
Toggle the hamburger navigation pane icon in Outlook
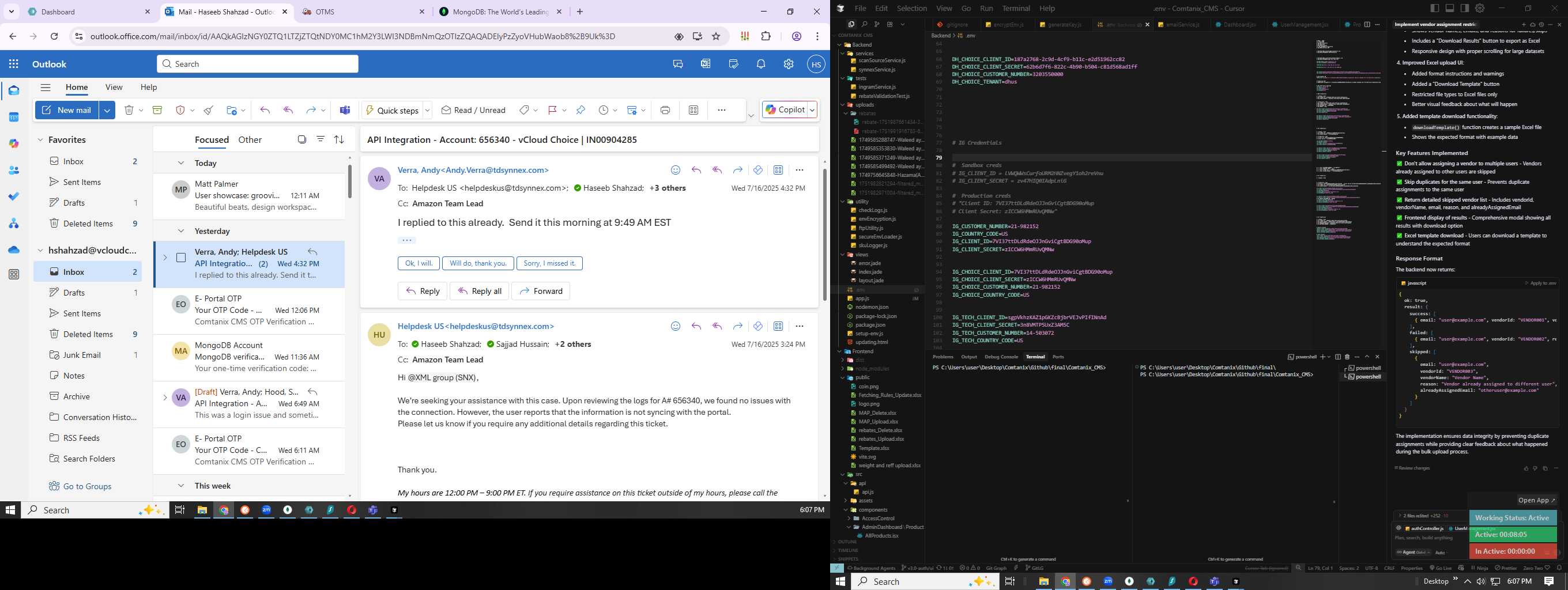click(45, 87)
